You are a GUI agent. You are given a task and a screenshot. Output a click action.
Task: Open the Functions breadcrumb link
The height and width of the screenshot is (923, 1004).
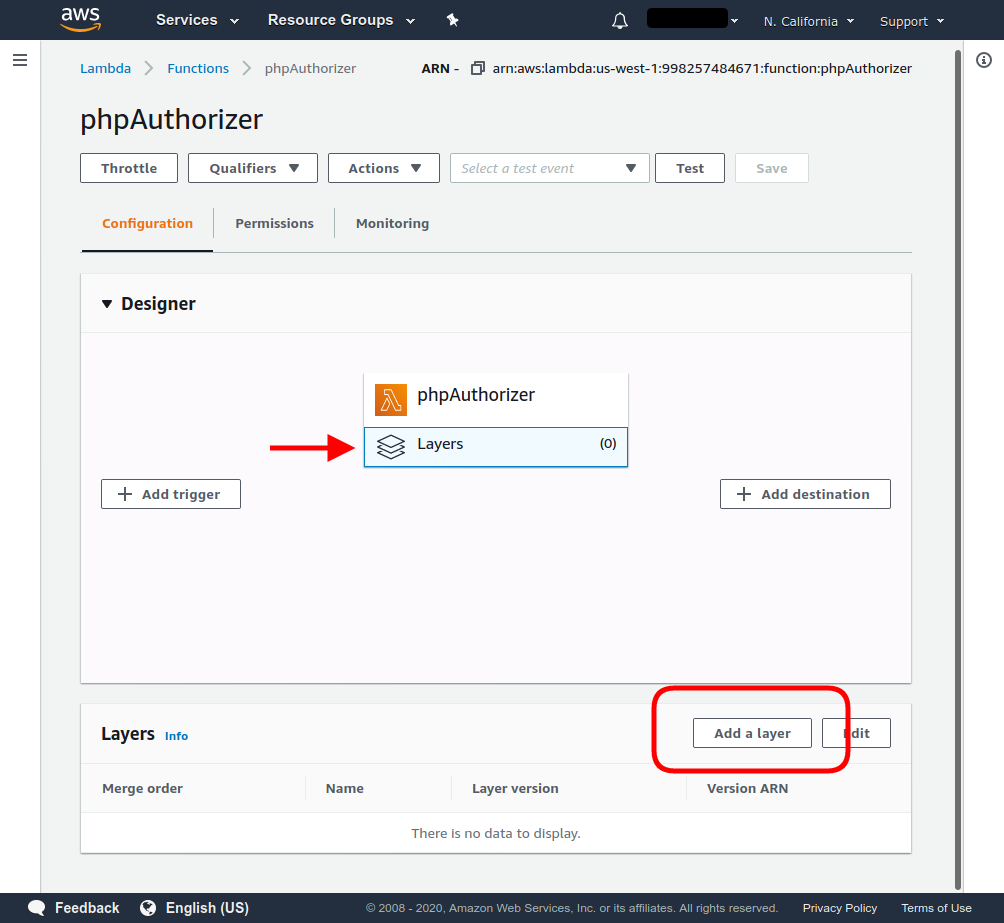tap(198, 68)
